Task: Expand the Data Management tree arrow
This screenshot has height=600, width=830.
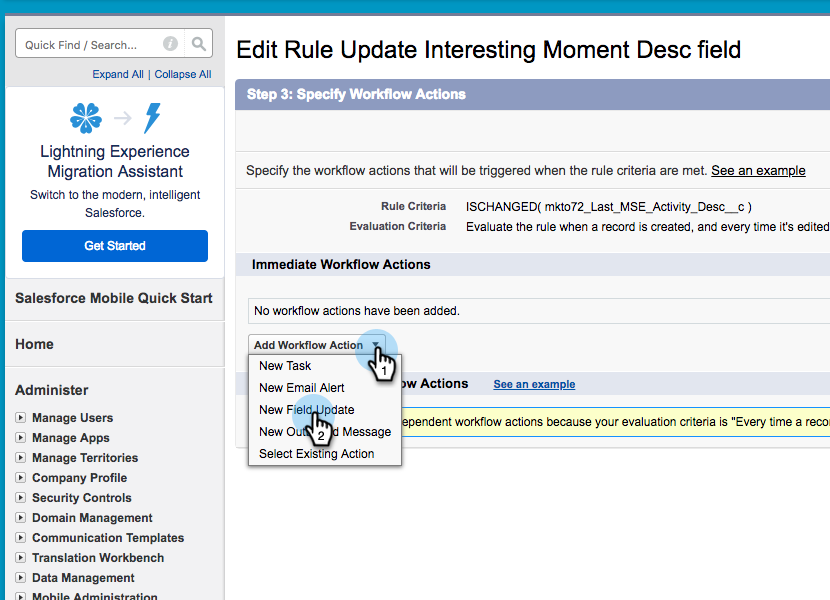Action: tap(20, 577)
